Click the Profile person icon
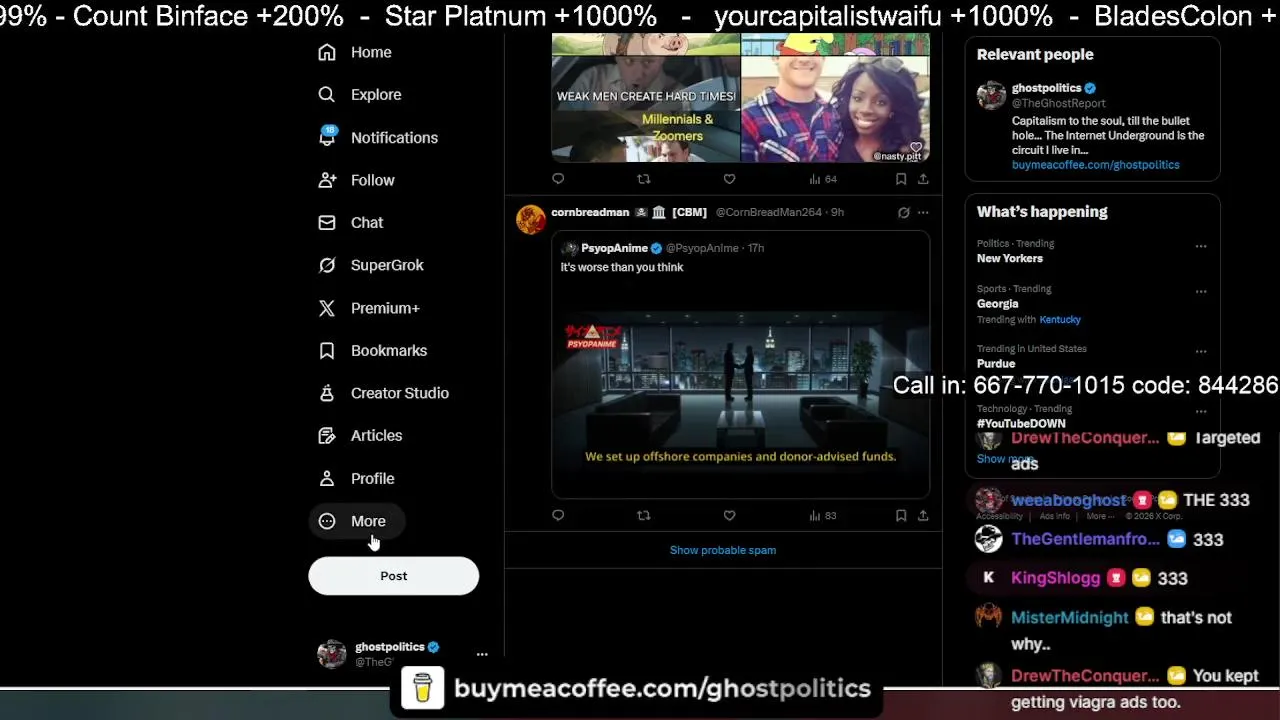Screen dimensions: 1280x720 [327, 478]
